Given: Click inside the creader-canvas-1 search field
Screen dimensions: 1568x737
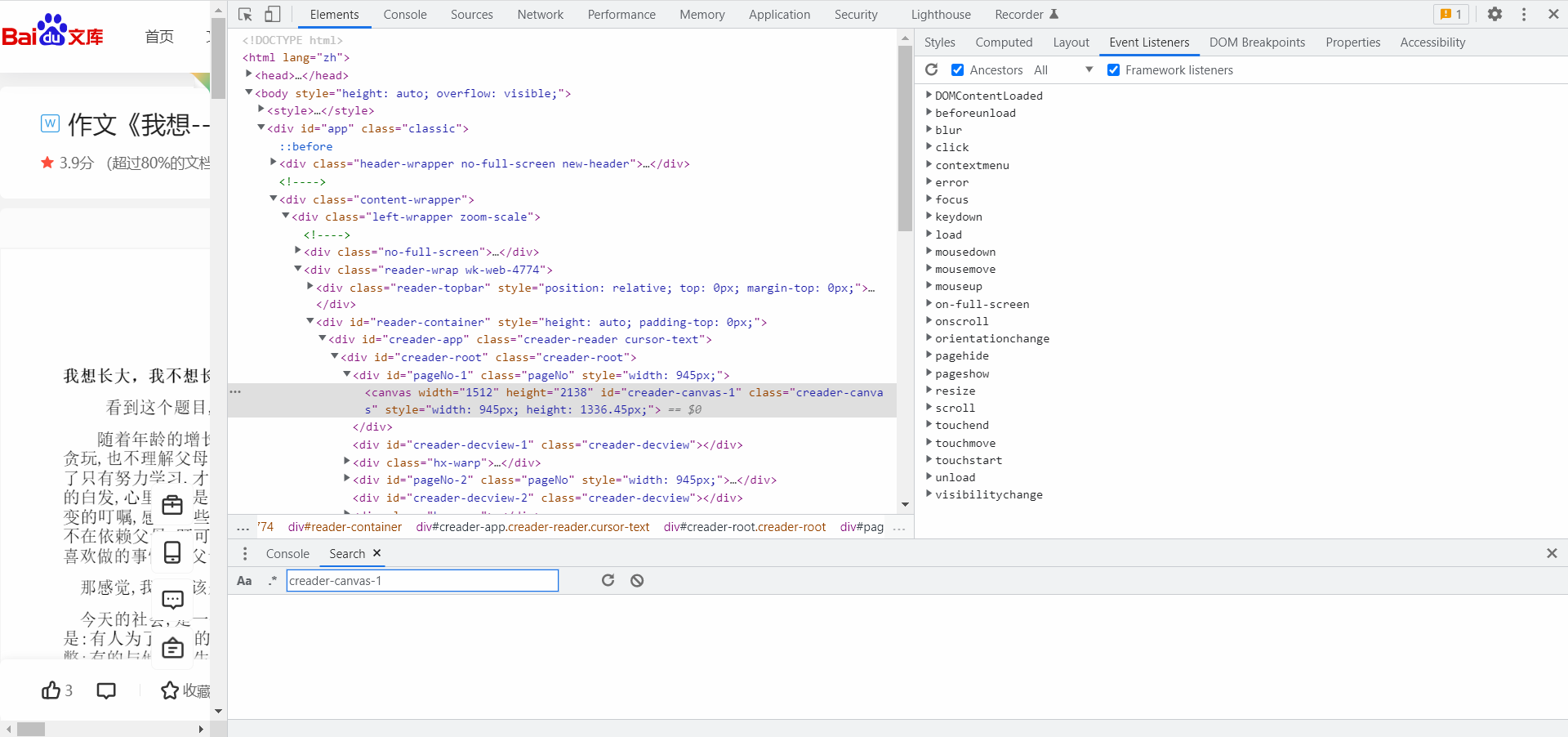Looking at the screenshot, I should pos(421,580).
